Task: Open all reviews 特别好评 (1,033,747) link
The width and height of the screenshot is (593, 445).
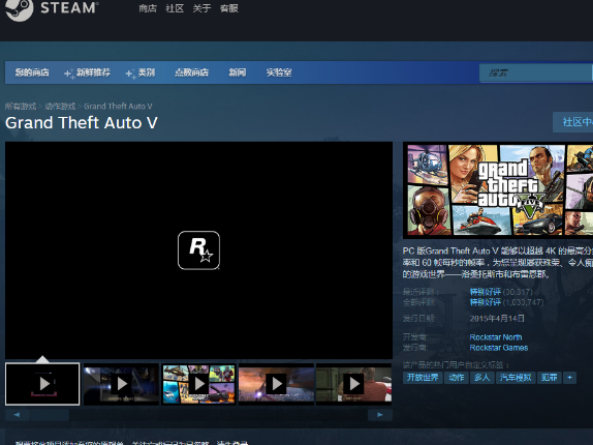Action: click(506, 302)
